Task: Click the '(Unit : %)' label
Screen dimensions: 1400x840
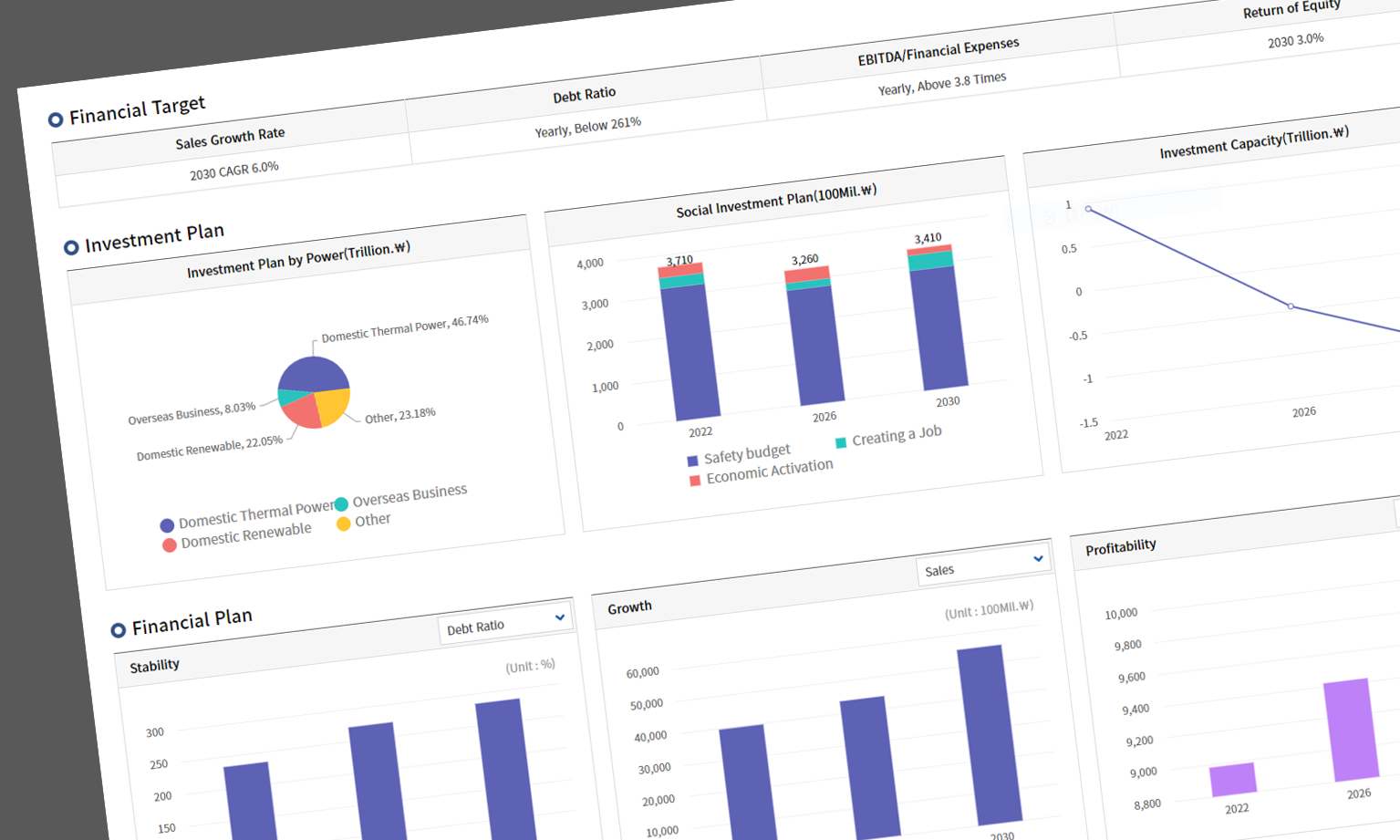Action: click(531, 667)
